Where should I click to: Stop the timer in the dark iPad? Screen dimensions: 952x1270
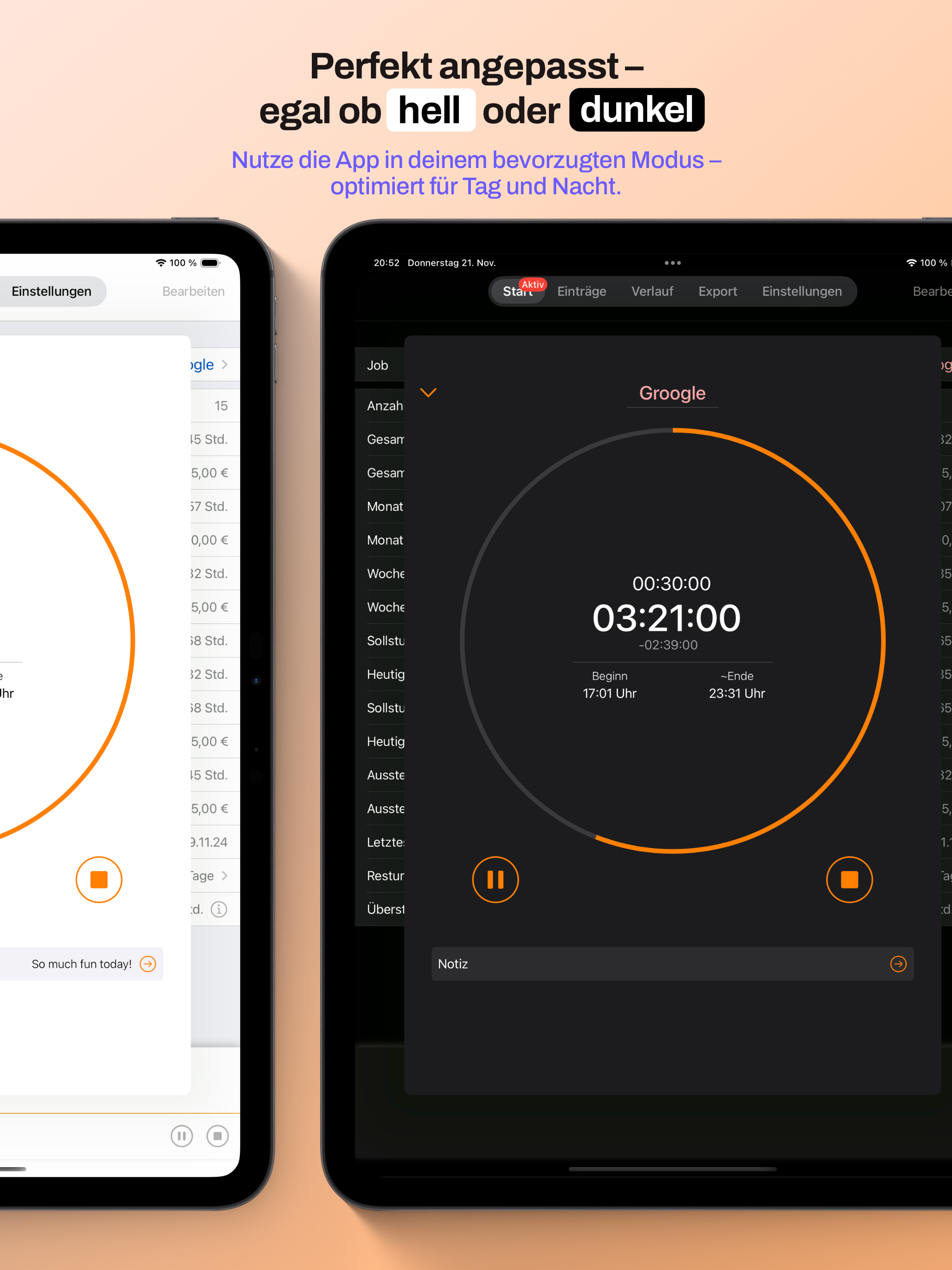point(849,879)
